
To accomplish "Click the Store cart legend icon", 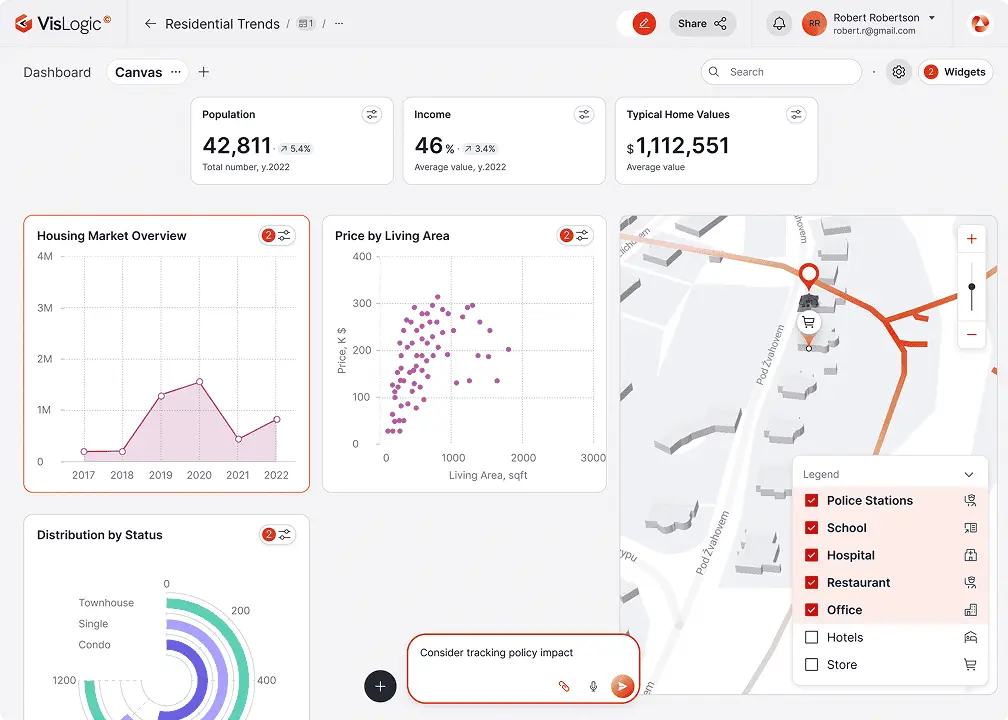I will [x=971, y=665].
